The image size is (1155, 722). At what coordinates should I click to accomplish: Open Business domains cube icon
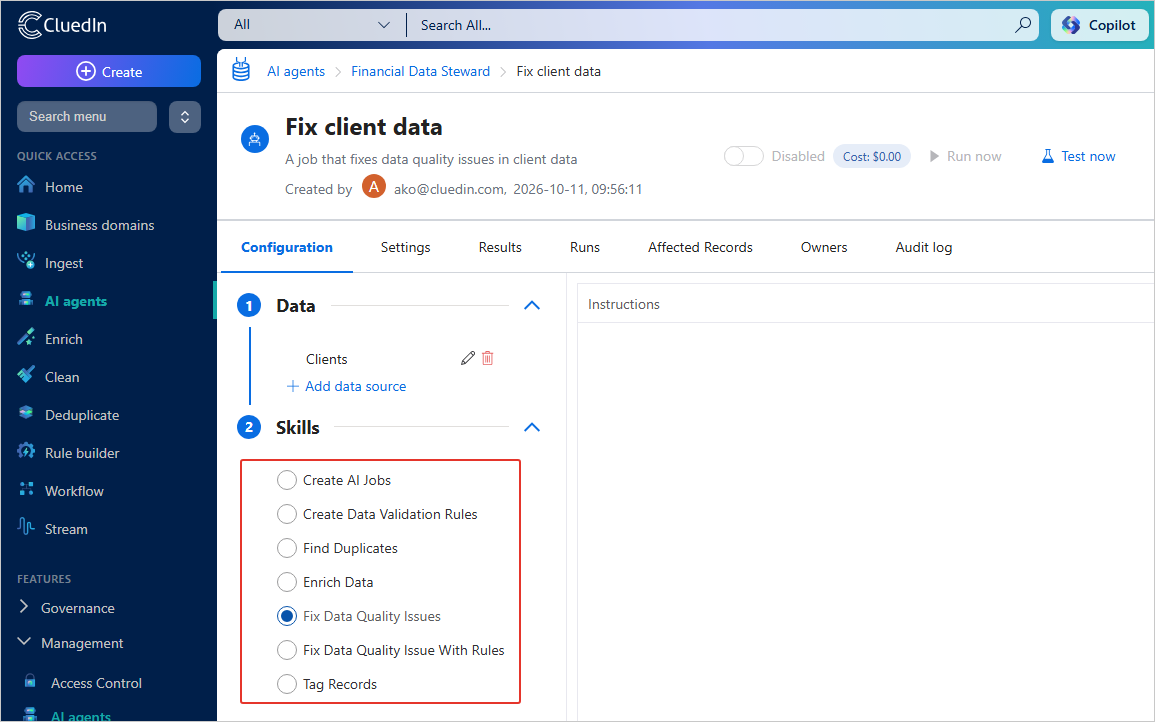click(x=26, y=222)
